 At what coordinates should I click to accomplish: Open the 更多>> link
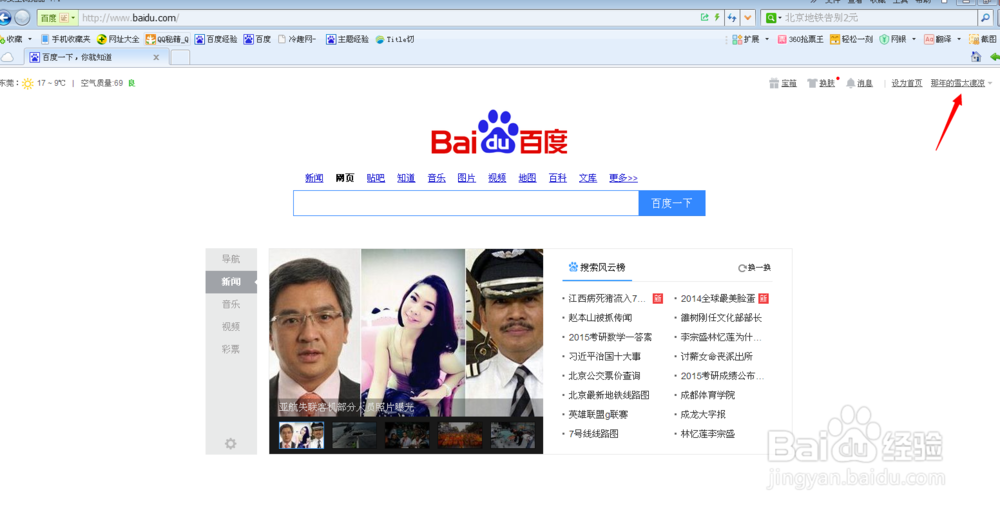[x=623, y=179]
